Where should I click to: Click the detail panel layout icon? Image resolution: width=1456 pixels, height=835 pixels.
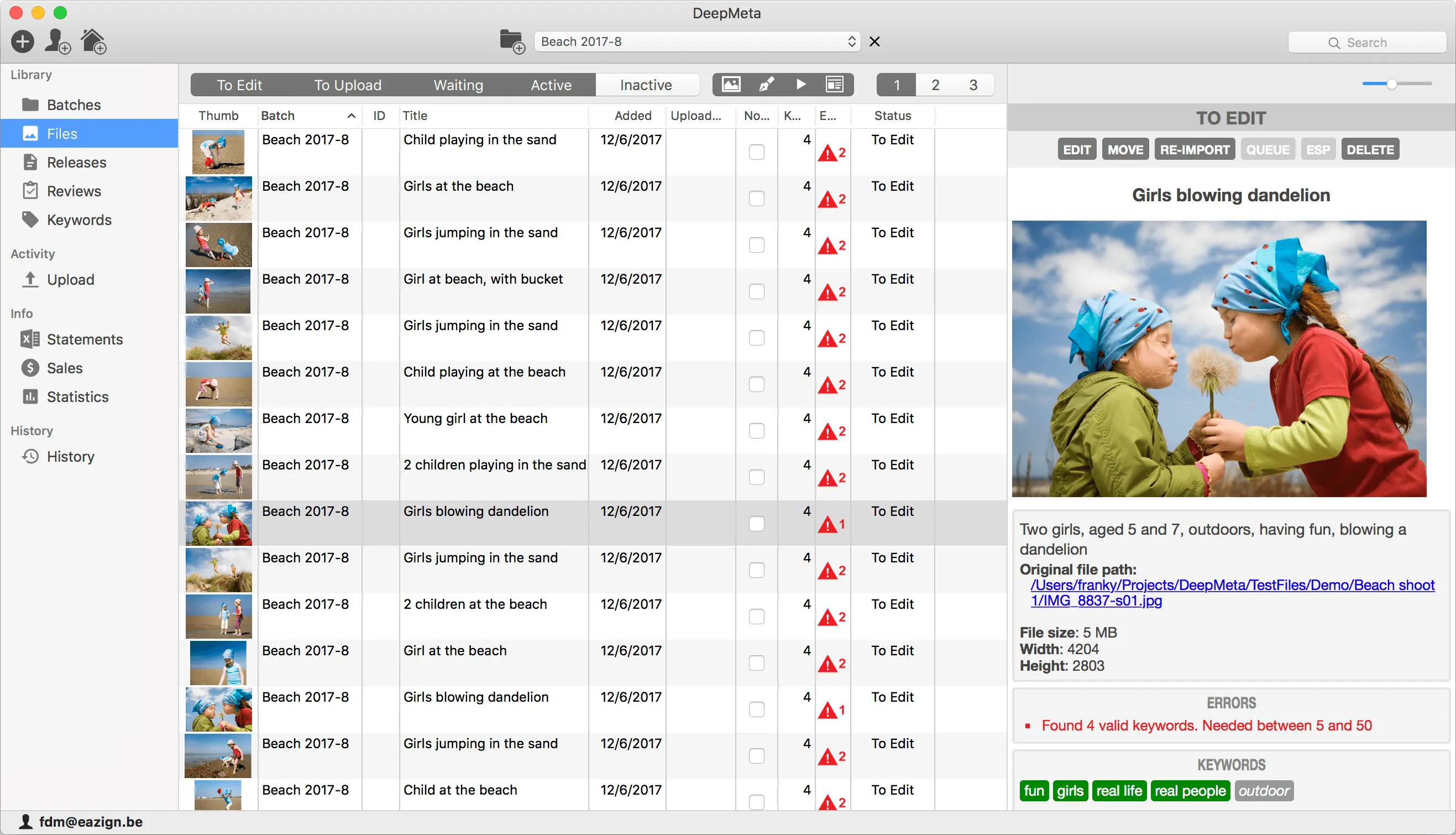(x=835, y=84)
